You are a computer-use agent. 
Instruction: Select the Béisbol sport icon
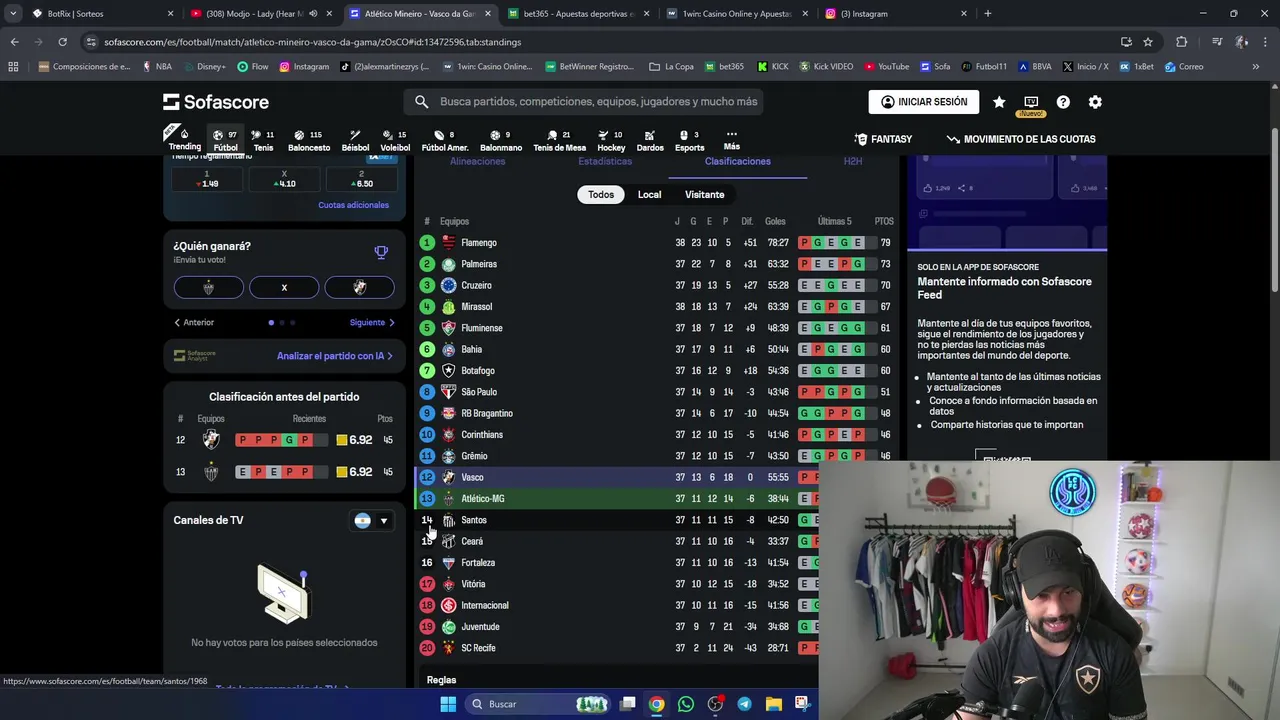tap(355, 140)
